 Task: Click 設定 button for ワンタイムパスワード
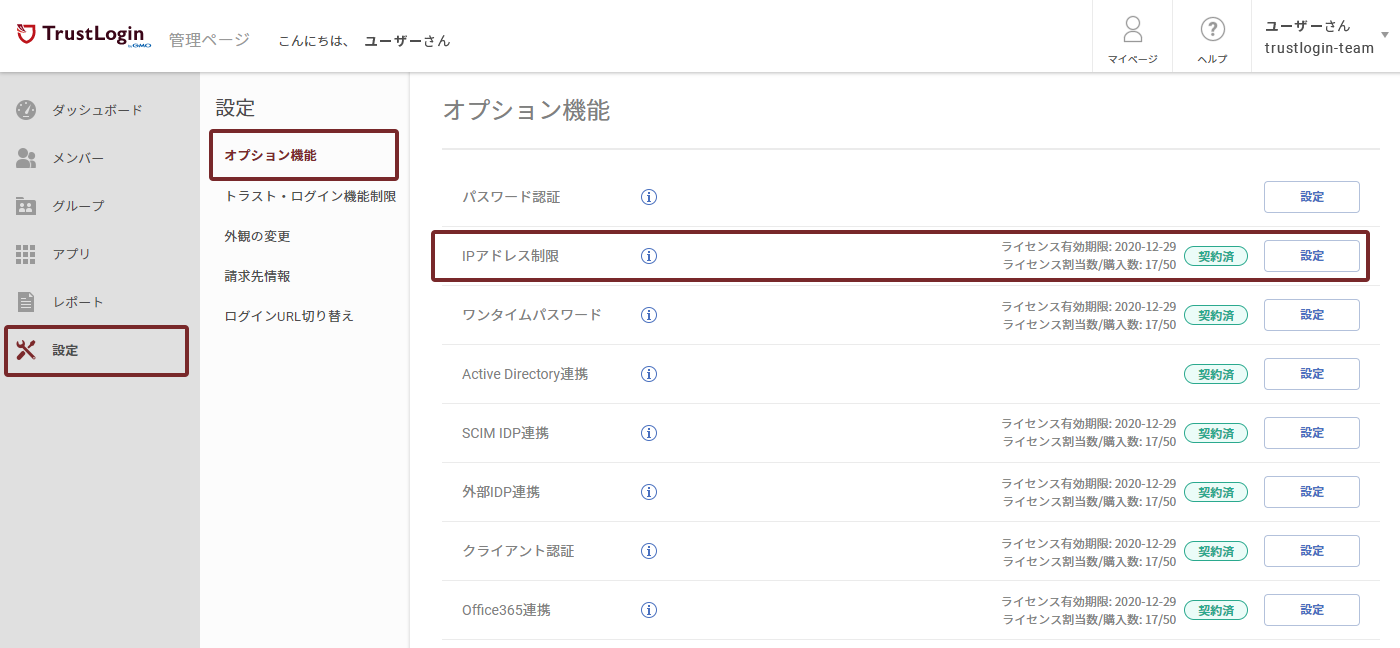[x=1311, y=315]
